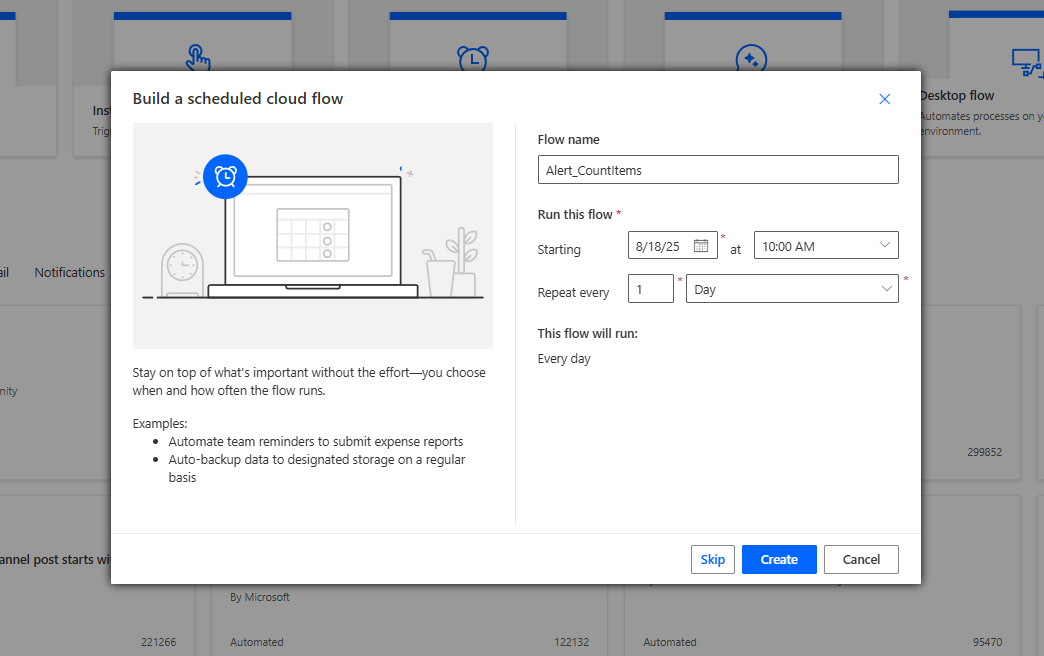Close the scheduled cloud flow dialog
Viewport: 1044px width, 656px height.
(x=884, y=99)
